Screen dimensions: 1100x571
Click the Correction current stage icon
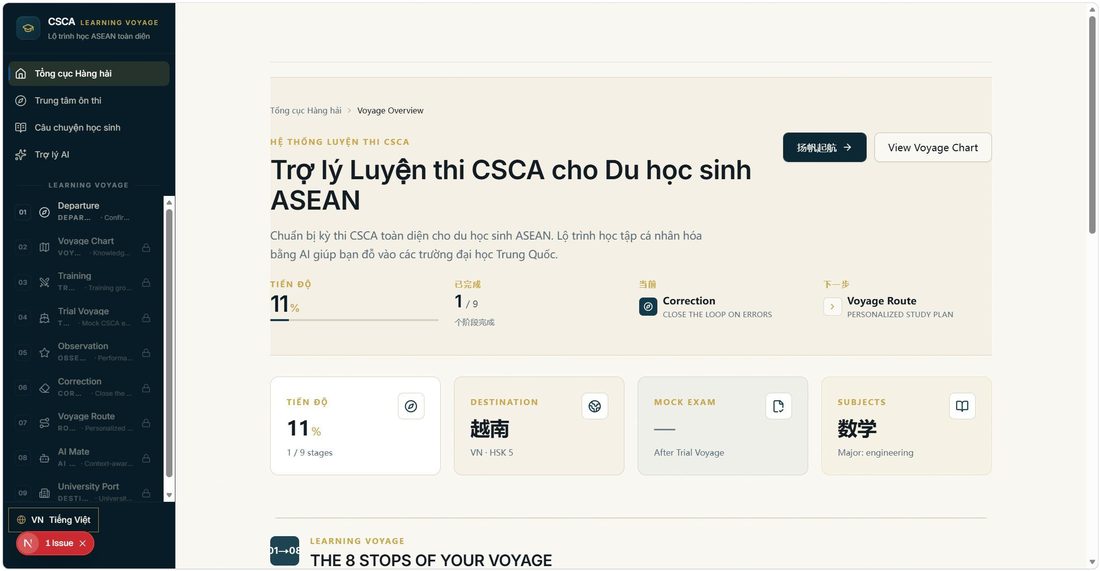click(x=648, y=307)
